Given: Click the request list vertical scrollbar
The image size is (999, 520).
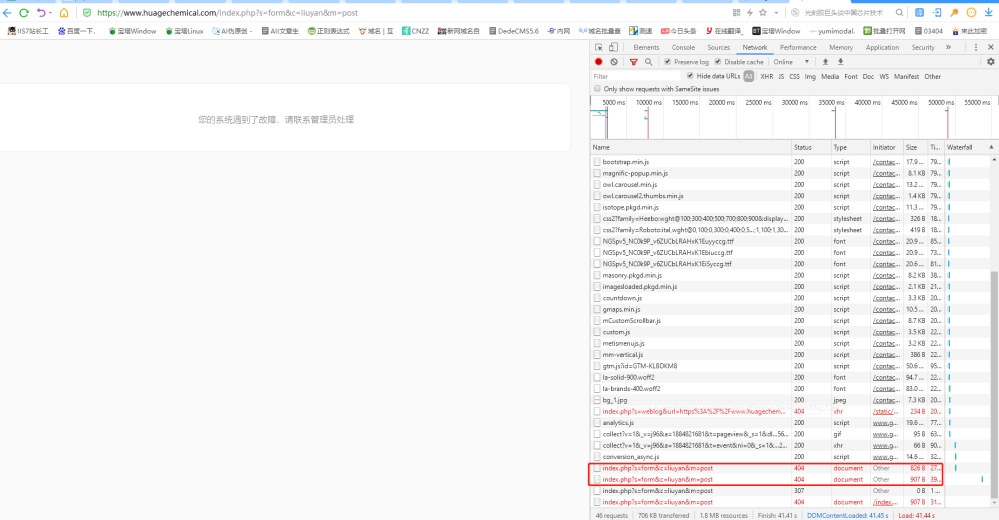Looking at the screenshot, I should 995,384.
